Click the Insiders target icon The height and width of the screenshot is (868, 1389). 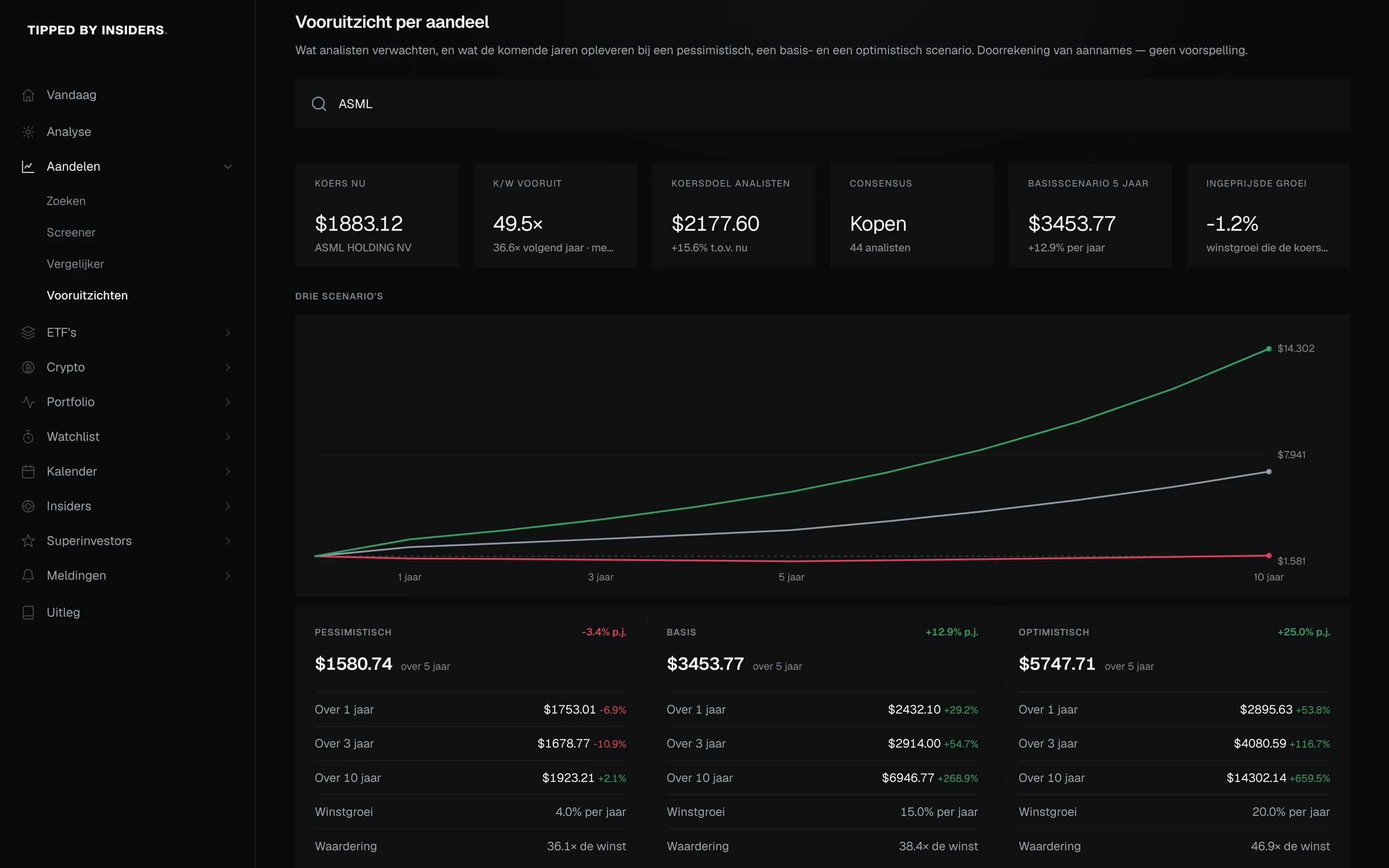click(x=28, y=506)
